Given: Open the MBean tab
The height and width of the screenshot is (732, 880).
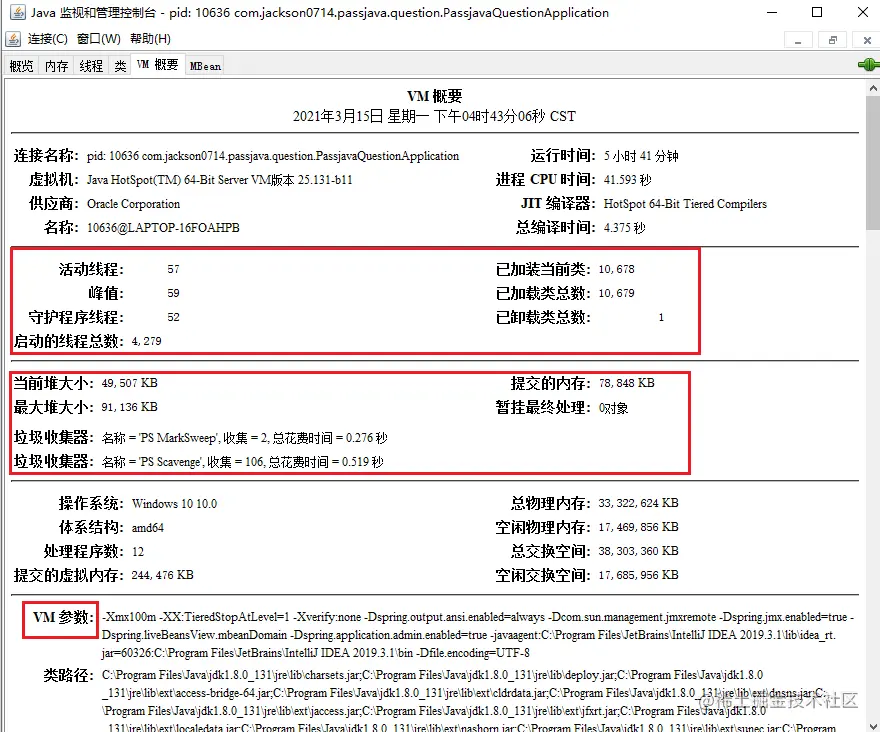Looking at the screenshot, I should (204, 66).
